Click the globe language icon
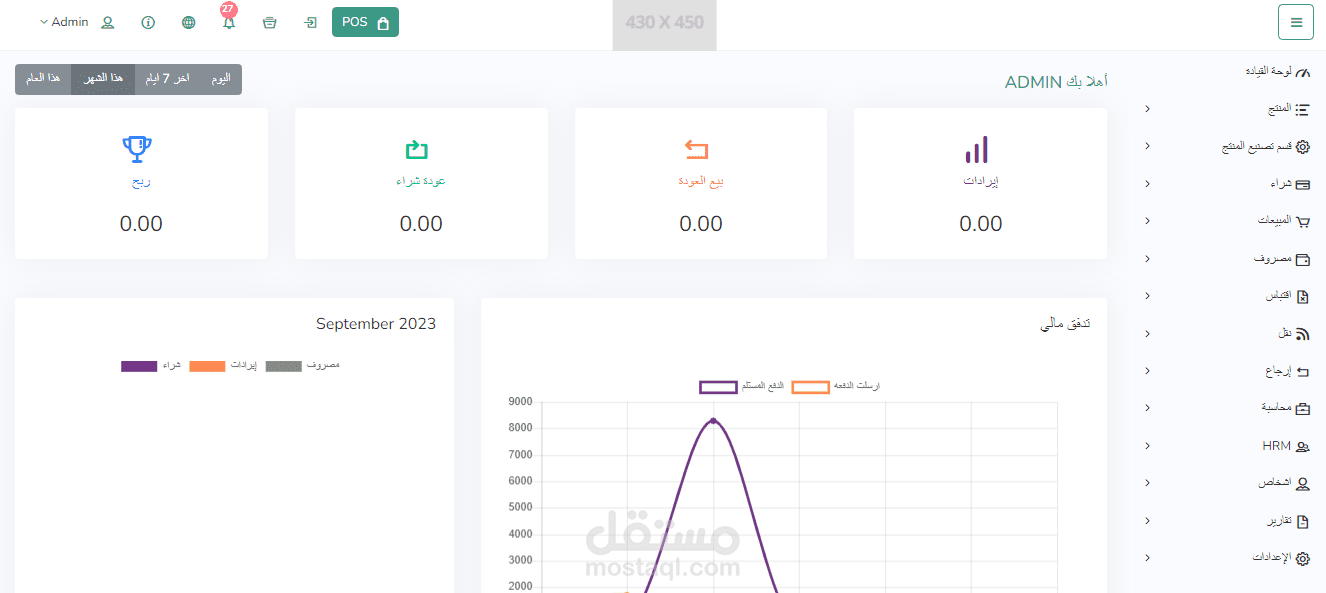The width and height of the screenshot is (1326, 593). click(x=189, y=22)
